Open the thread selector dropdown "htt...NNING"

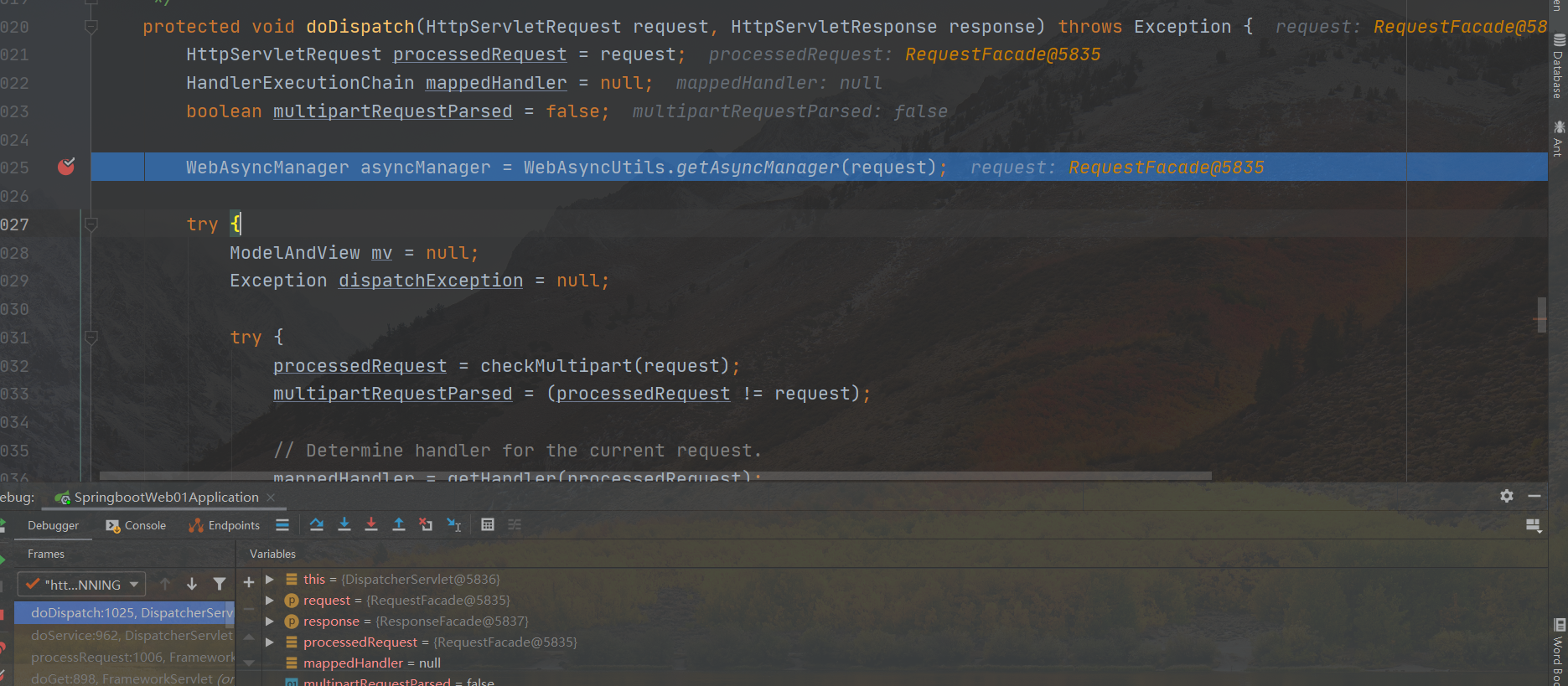click(81, 584)
